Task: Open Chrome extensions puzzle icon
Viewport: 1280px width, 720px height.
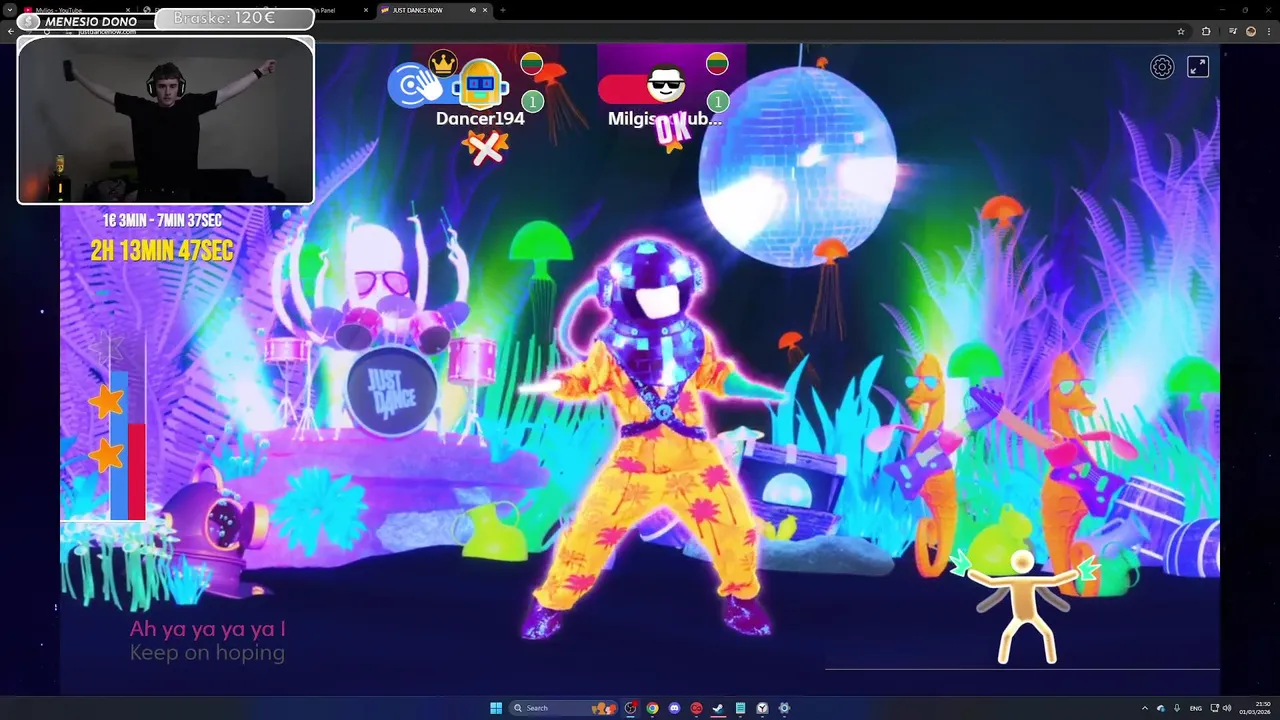Action: click(1206, 31)
